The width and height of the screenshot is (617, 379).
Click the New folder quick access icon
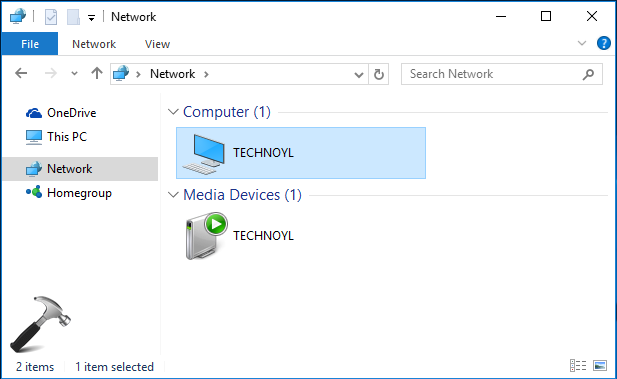point(73,17)
